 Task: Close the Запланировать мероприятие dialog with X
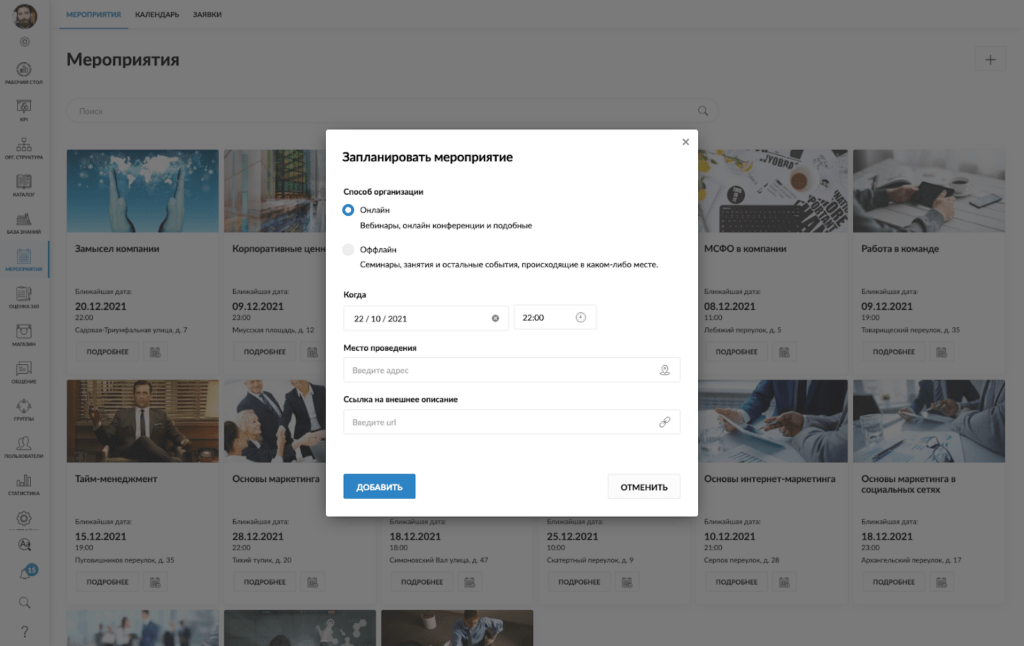tap(685, 142)
